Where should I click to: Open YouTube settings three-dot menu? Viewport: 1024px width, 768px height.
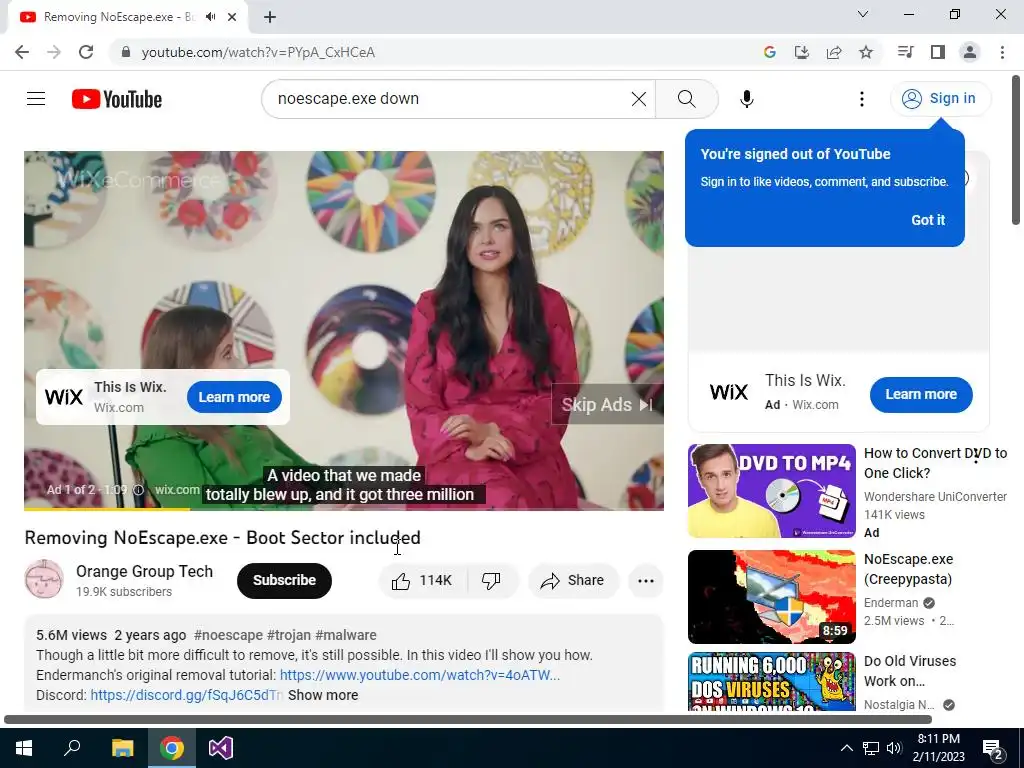point(861,99)
